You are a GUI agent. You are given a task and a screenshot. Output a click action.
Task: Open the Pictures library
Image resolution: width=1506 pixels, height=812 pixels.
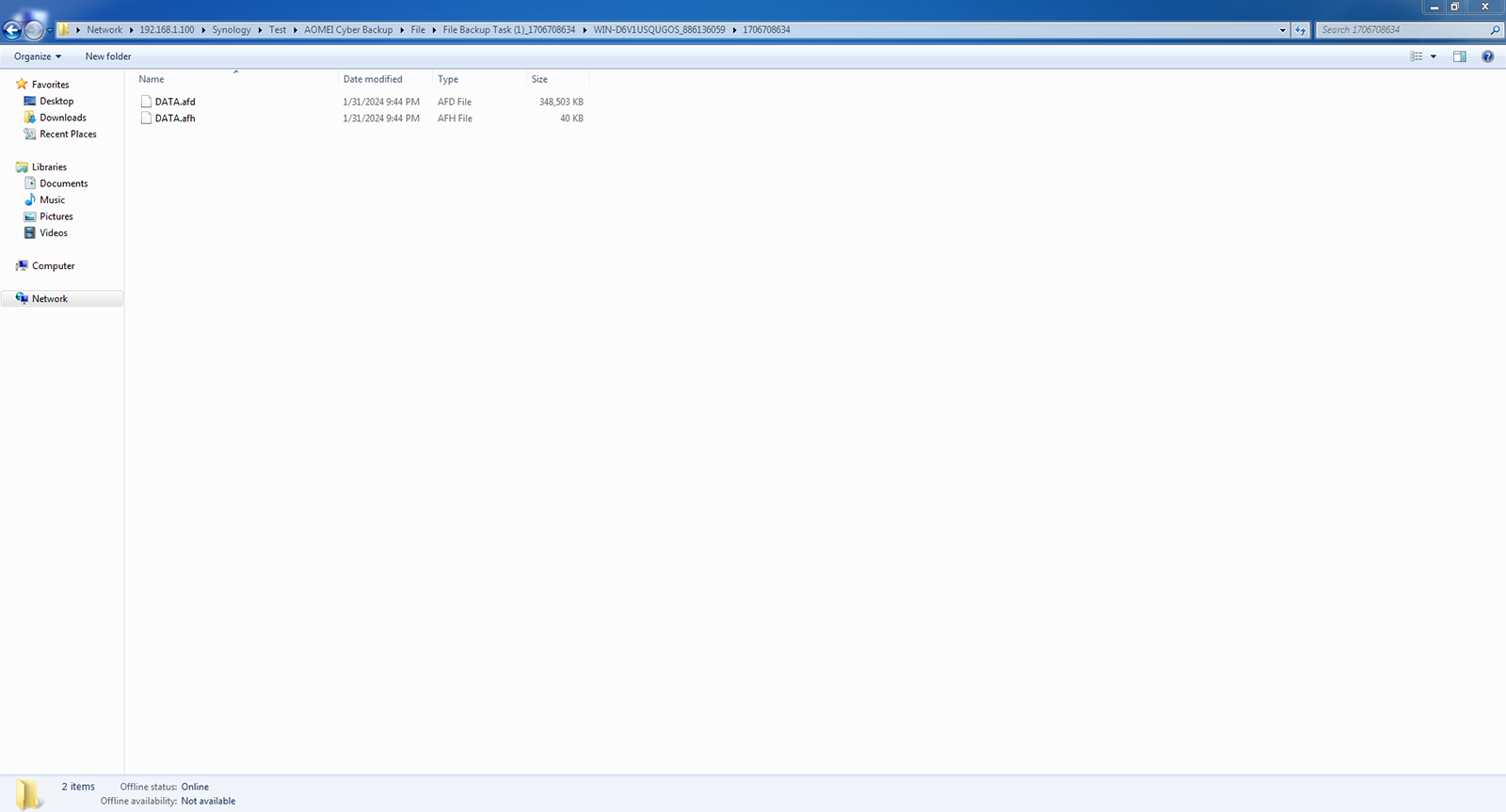coord(56,216)
